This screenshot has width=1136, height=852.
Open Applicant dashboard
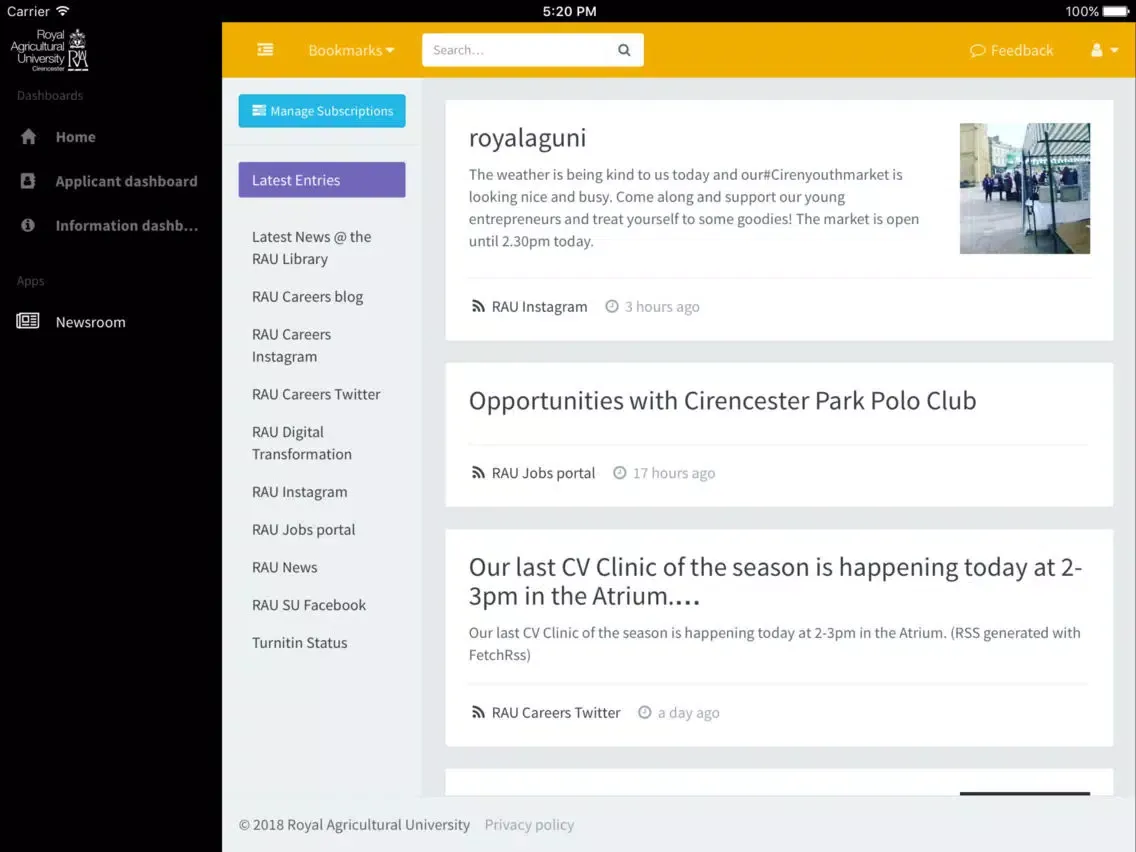point(126,181)
